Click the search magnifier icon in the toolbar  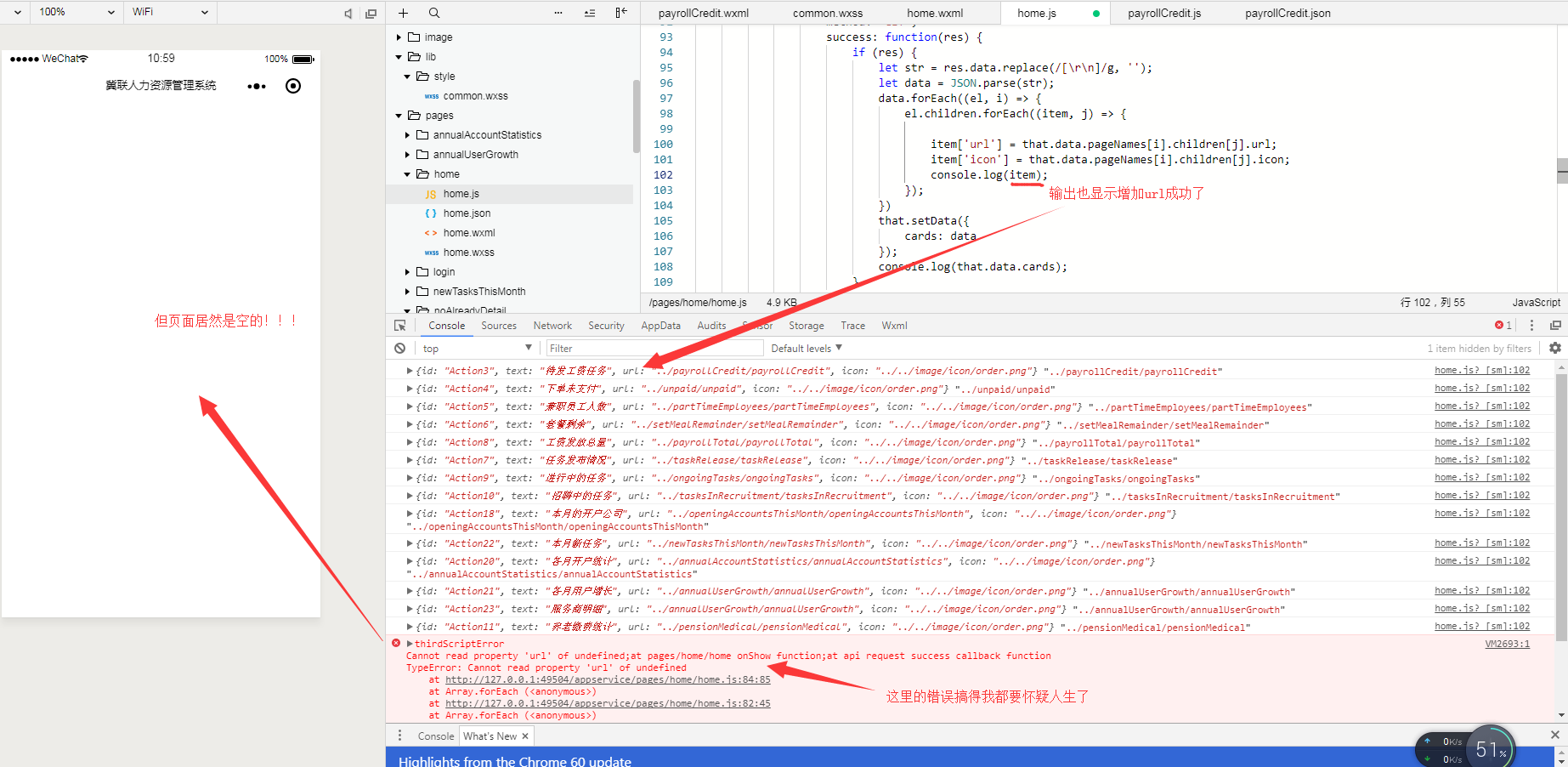[433, 13]
